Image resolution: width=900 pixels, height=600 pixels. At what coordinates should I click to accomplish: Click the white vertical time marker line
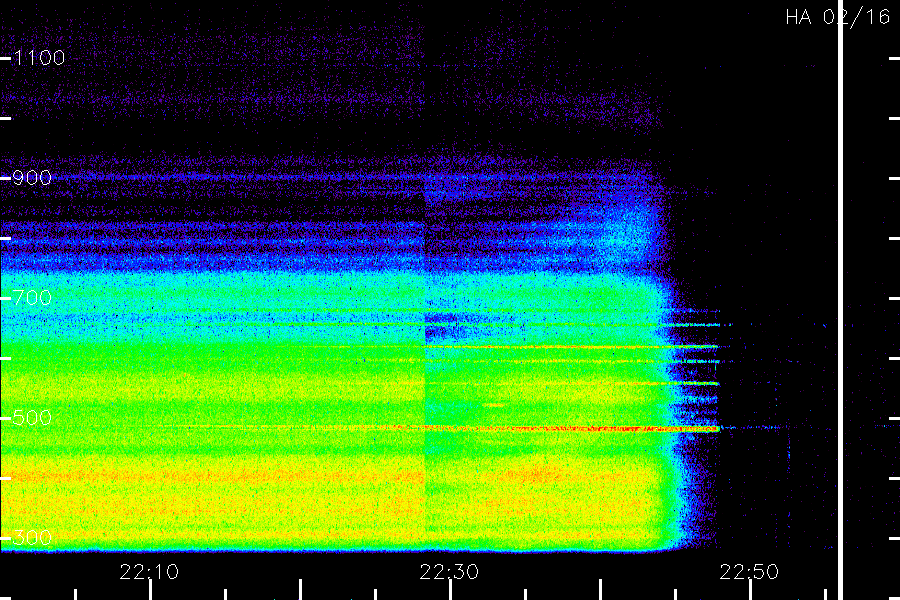pyautogui.click(x=840, y=300)
